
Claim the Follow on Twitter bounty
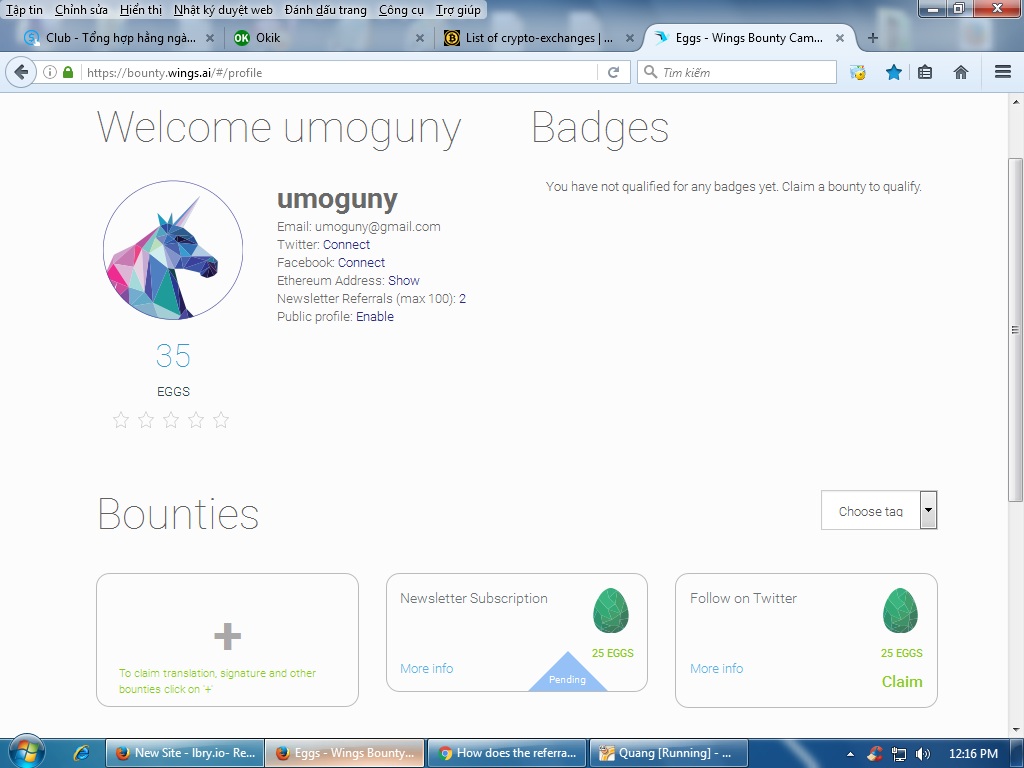902,682
